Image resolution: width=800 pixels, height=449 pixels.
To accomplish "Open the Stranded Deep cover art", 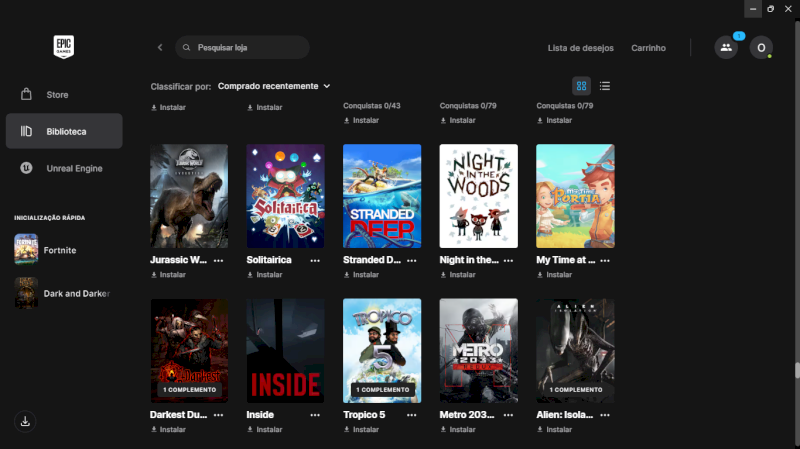I will coord(382,196).
